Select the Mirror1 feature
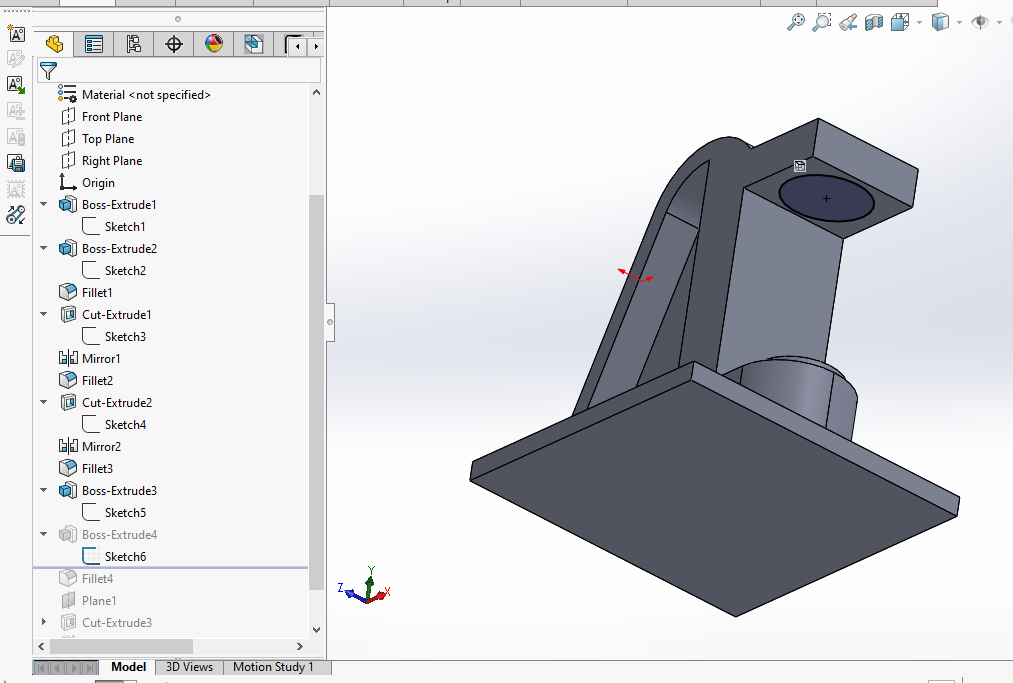Screen dimensions: 1013x683 [x=101, y=359]
